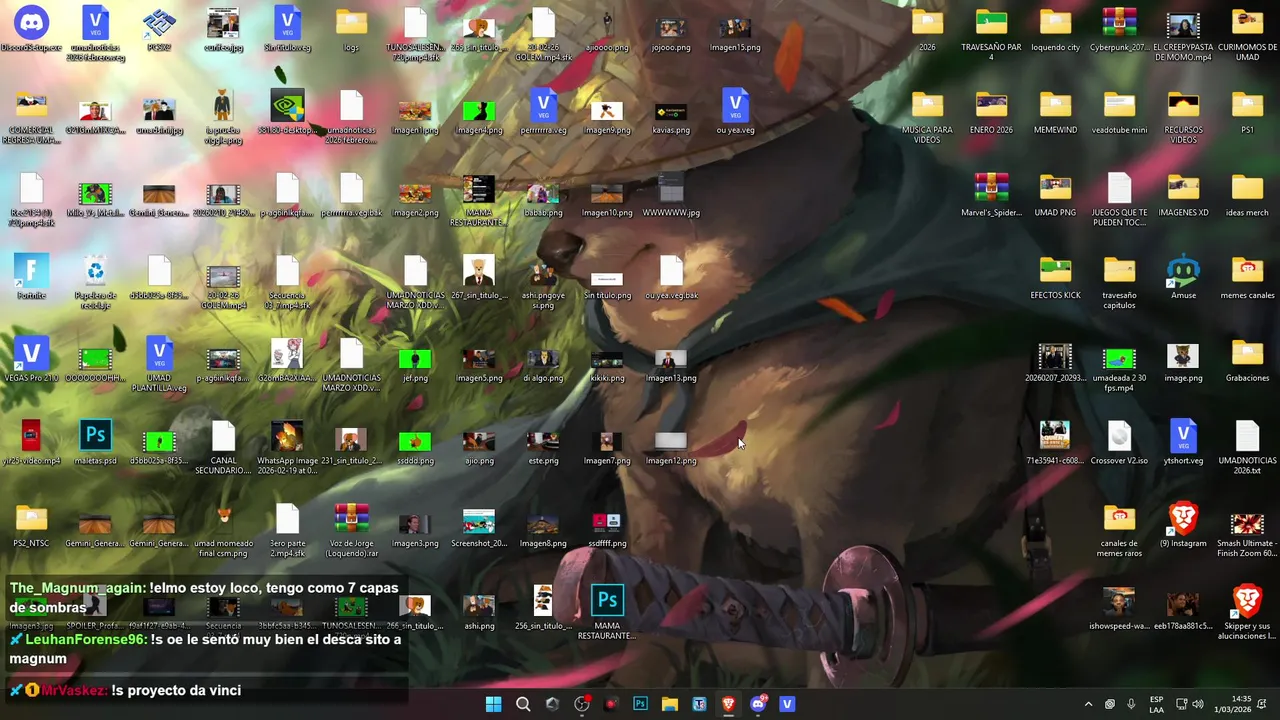
Task: Select the VEGAS Pro 21.0 shortcut
Action: (31, 354)
